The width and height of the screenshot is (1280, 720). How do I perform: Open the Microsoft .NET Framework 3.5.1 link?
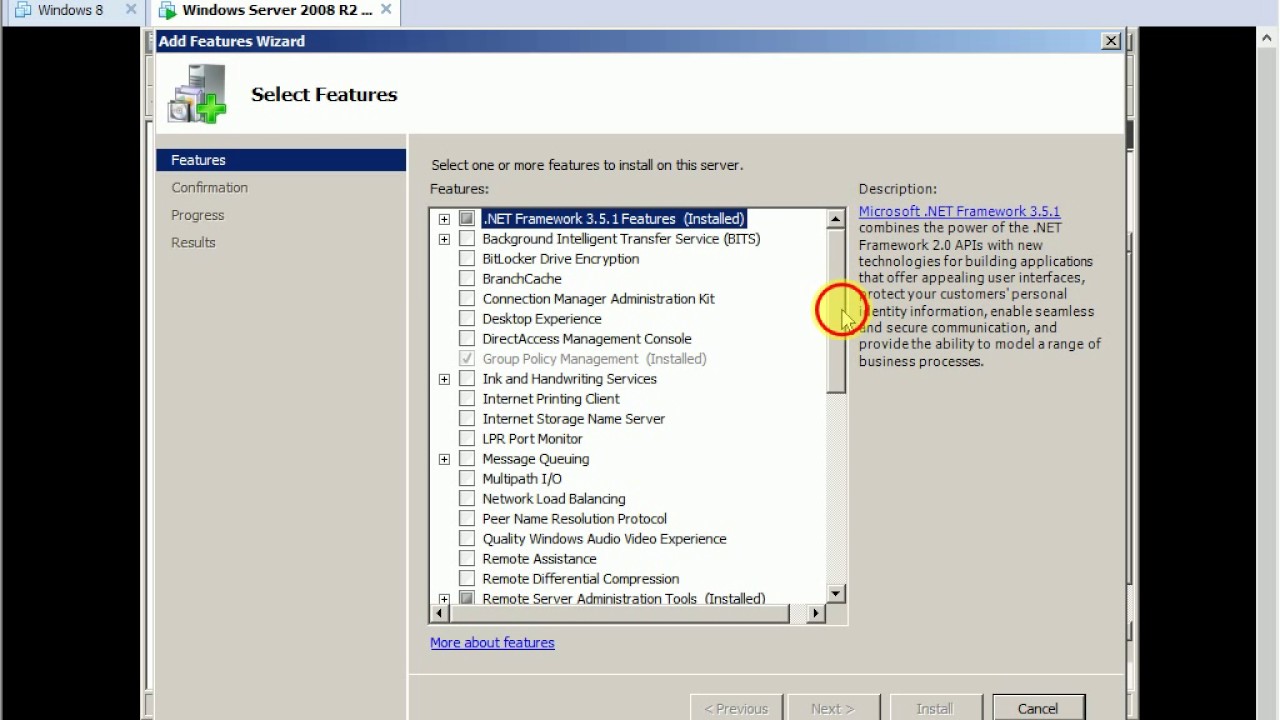[x=959, y=211]
